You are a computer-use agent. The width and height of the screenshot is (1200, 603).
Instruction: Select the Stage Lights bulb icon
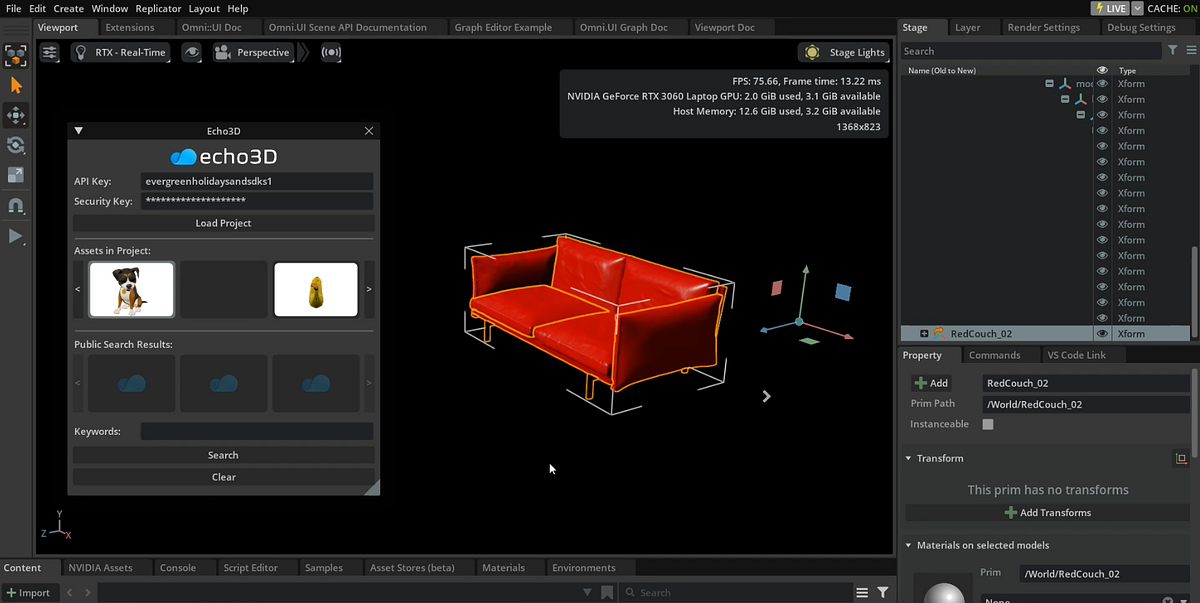(813, 52)
